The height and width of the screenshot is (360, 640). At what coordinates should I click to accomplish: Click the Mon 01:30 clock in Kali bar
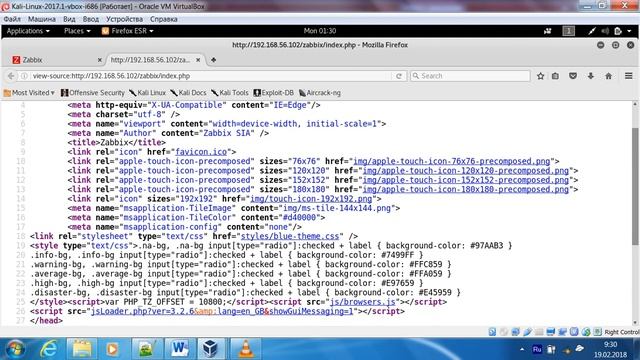point(320,31)
